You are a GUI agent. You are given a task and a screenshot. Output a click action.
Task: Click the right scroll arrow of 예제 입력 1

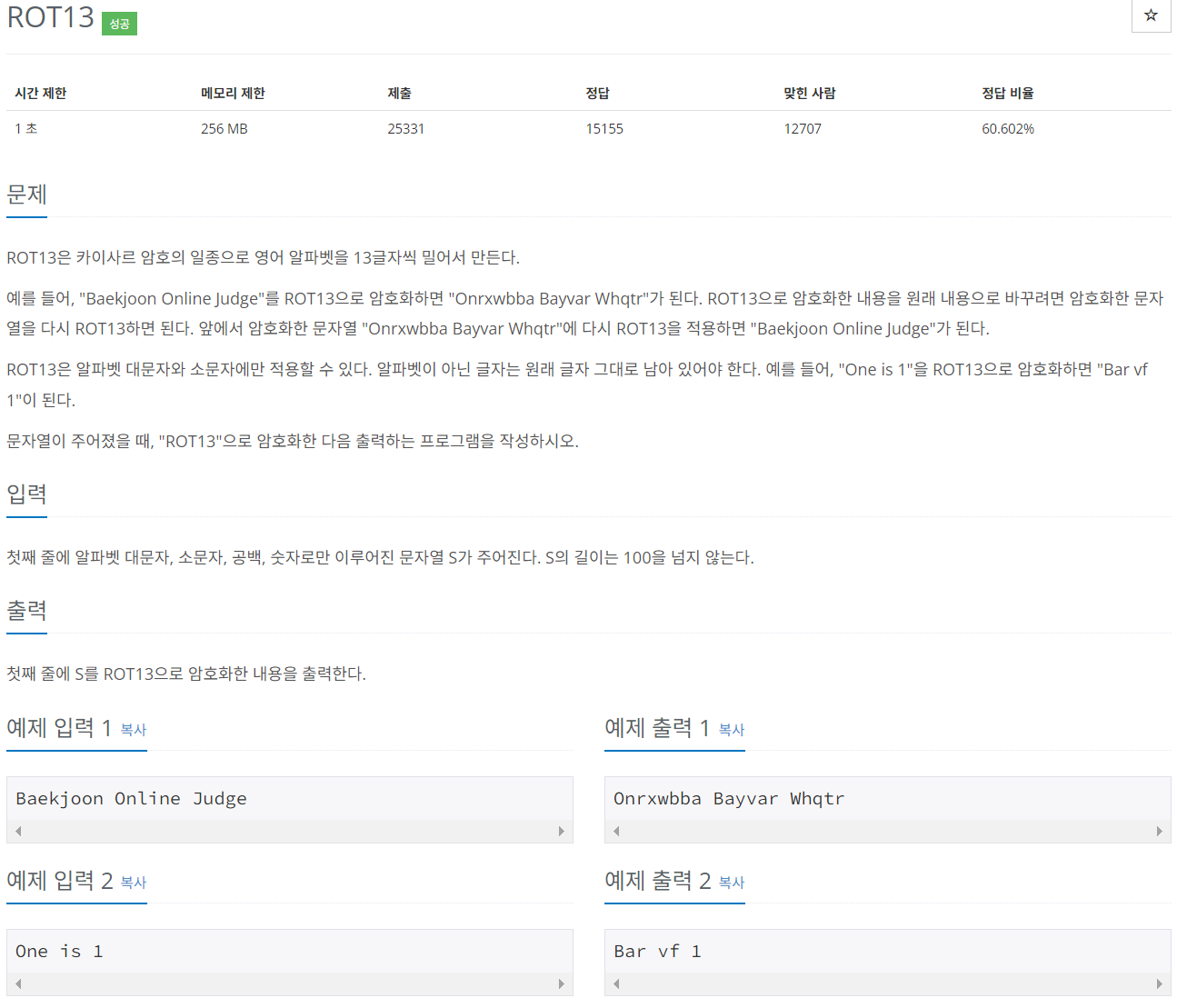562,831
